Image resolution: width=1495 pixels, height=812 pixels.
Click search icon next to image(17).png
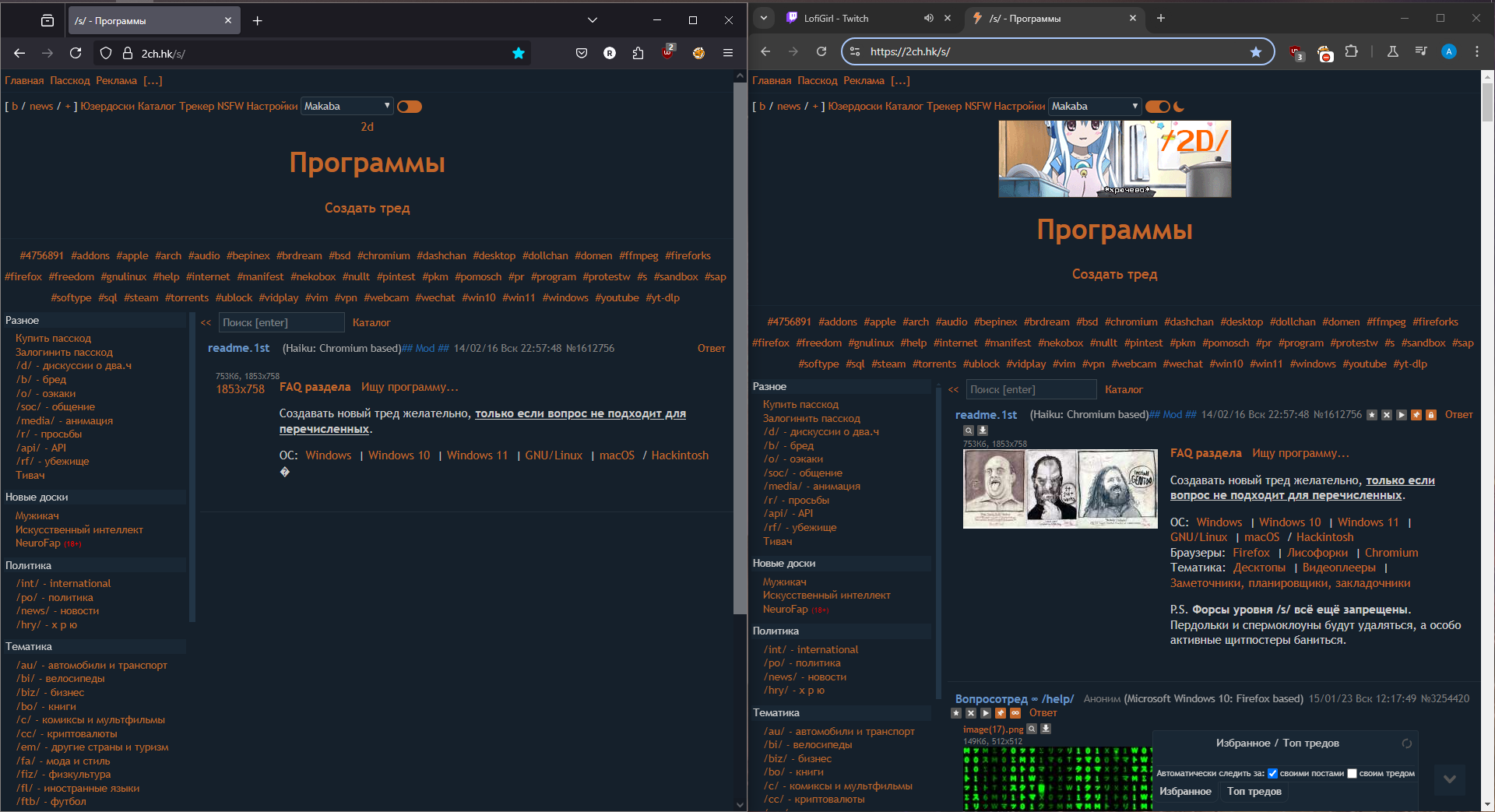1032,729
